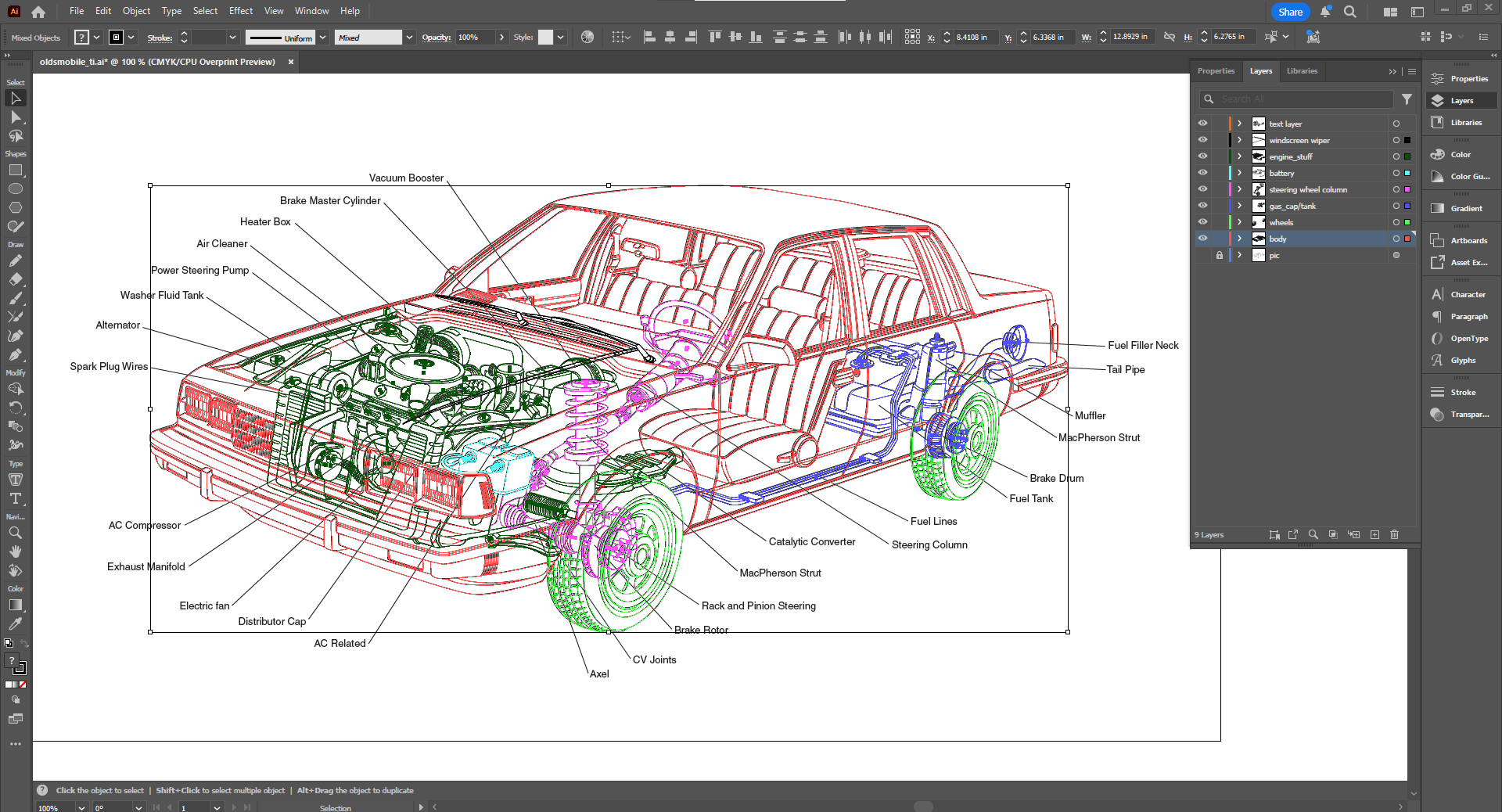Screen dimensions: 1502x812
Task: Open the Recolor Artwork color wheel
Action: [x=588, y=37]
